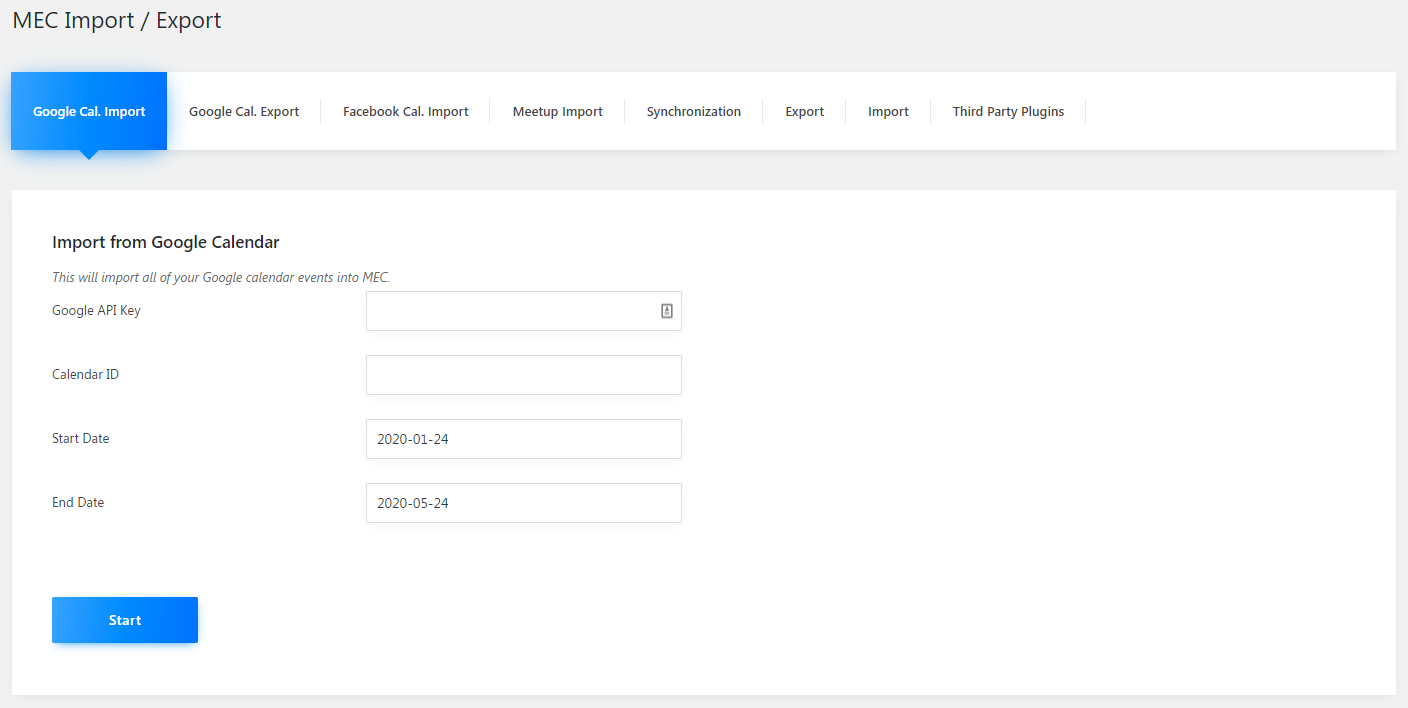Open Facebook Cal. Import tab
Screen dimensions: 1408x708
[406, 111]
